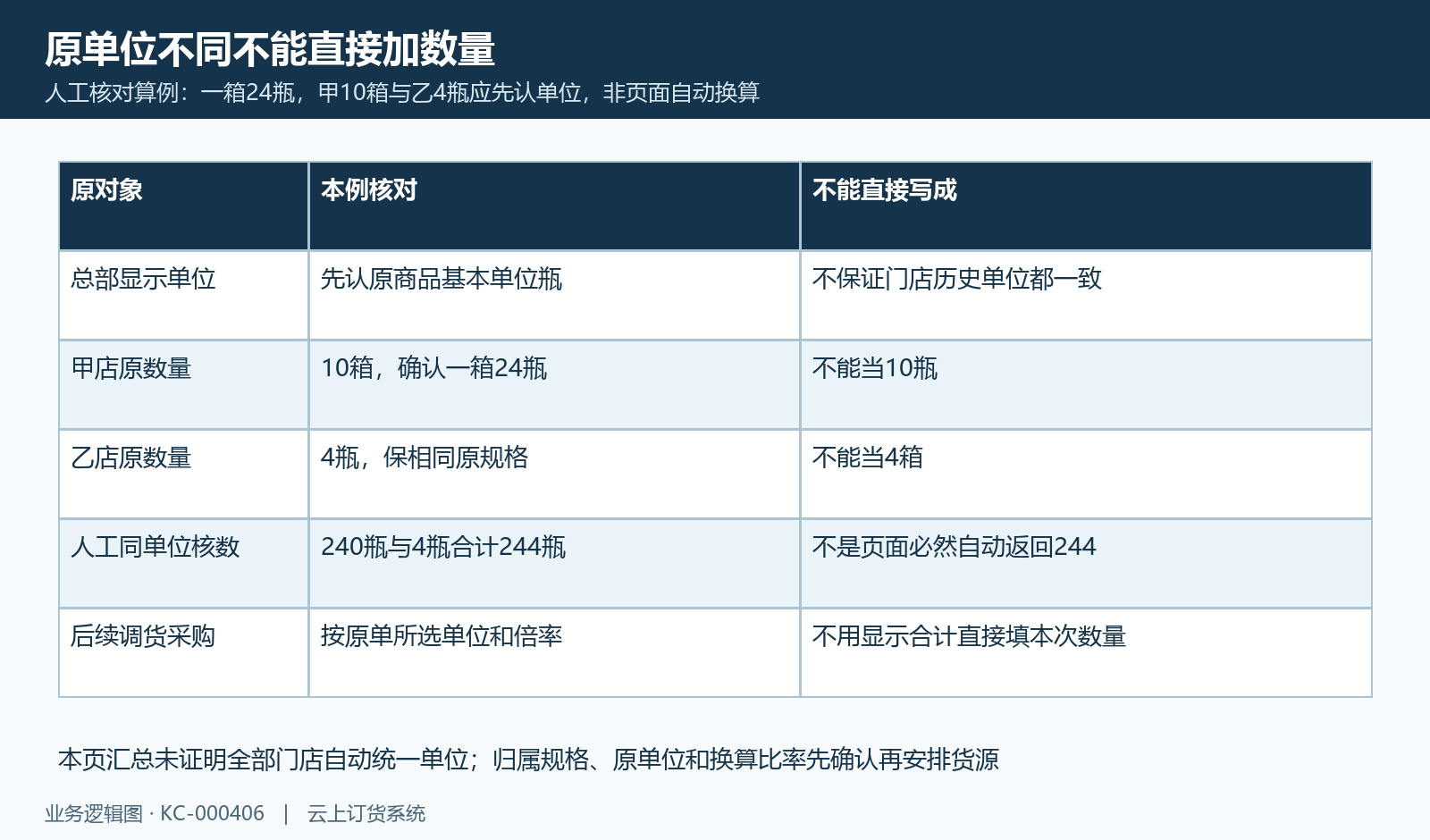Select the cell 不是页面必然自动返回244
The image size is (1430, 840).
click(1086, 564)
